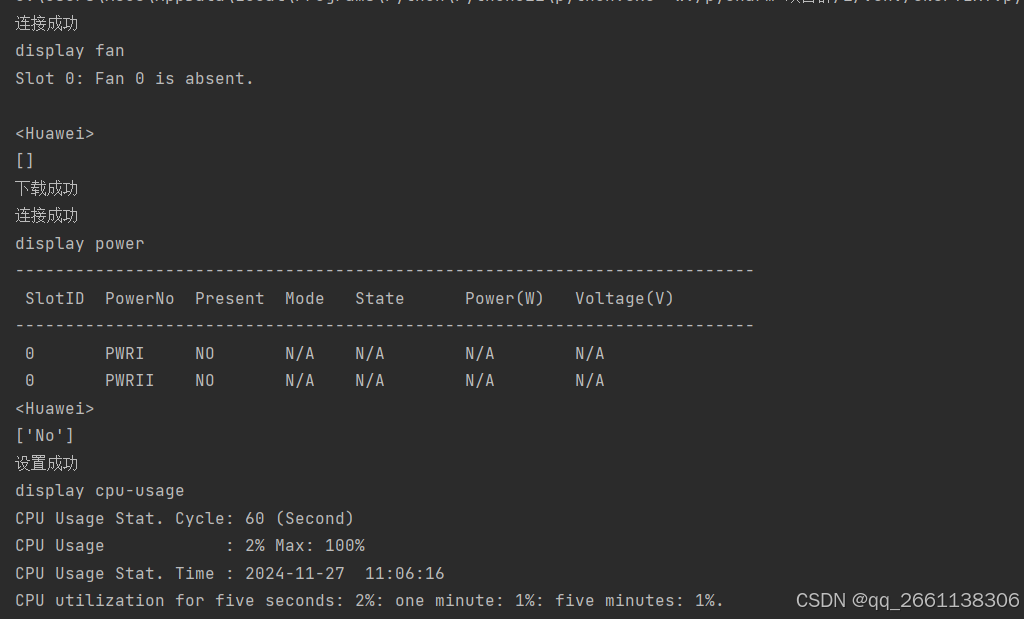Click the "display power" command line
Viewport: 1024px width, 619px height.
(80, 243)
